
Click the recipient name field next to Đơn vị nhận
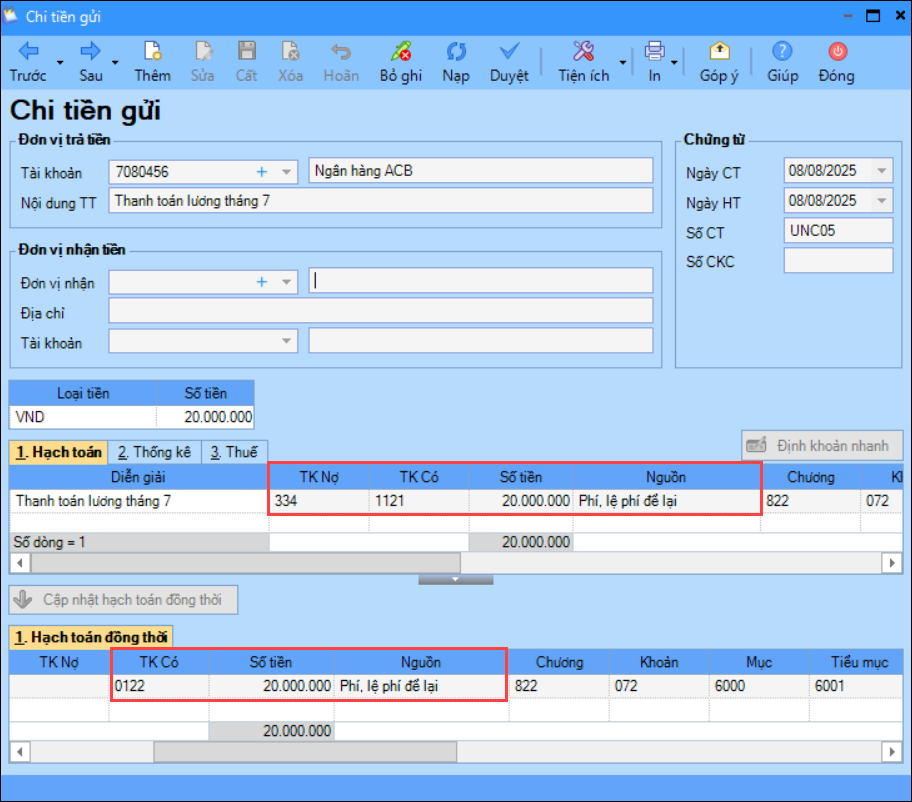point(480,281)
